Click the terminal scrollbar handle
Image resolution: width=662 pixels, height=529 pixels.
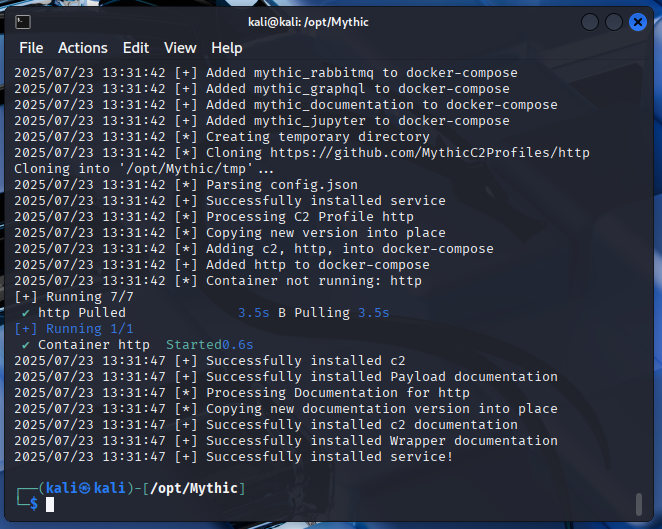[x=639, y=504]
